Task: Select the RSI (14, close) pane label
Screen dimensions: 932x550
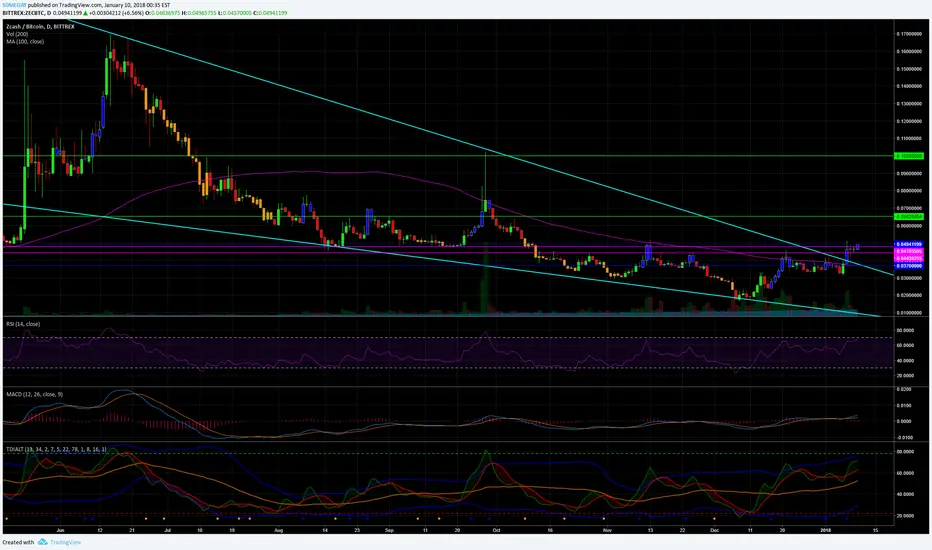Action: point(23,324)
